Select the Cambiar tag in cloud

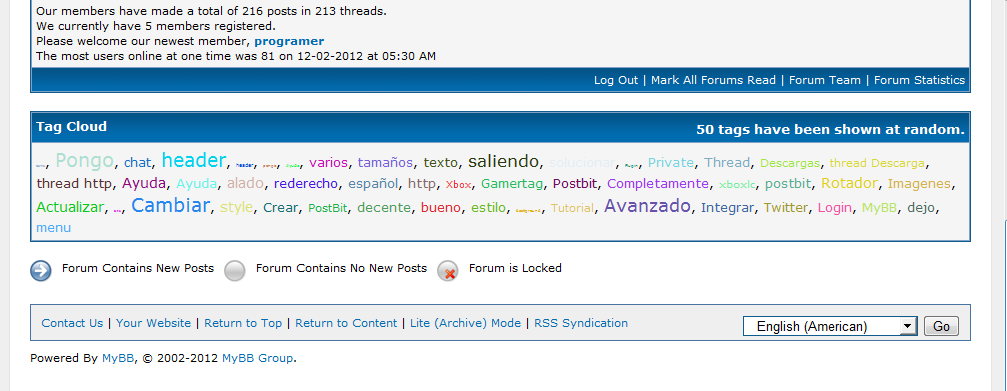pos(171,205)
